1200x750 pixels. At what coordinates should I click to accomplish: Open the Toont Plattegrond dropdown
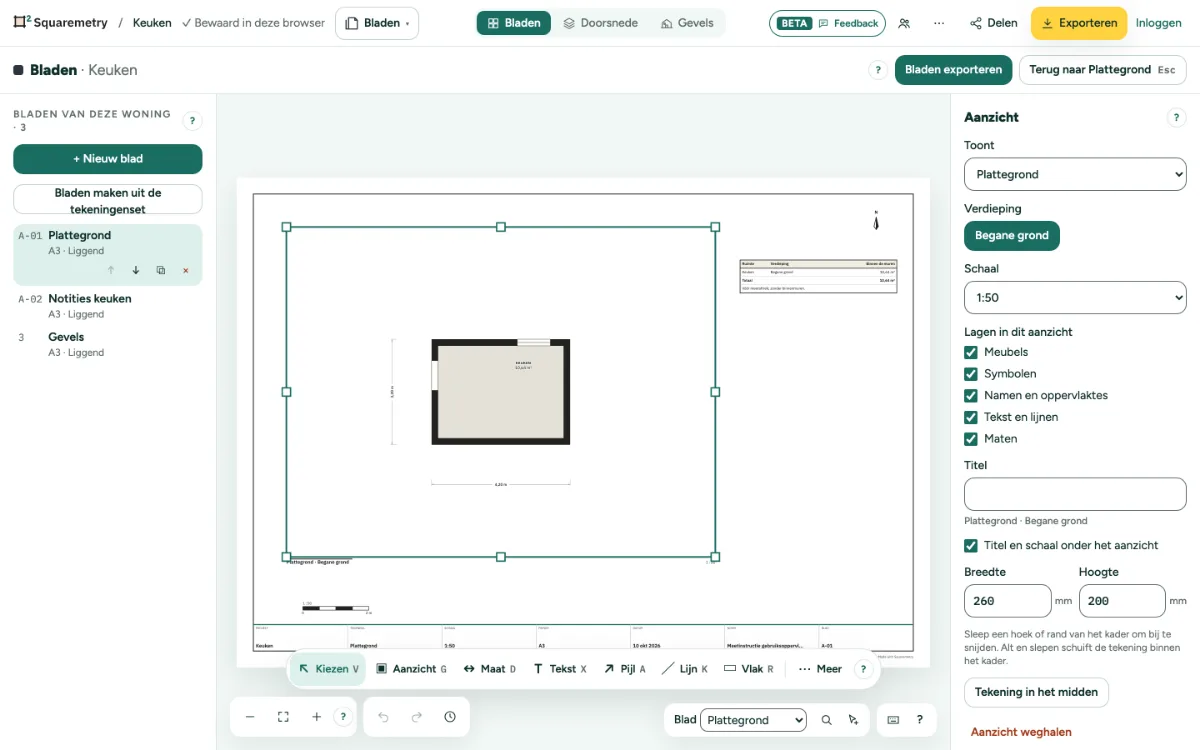pos(1075,174)
